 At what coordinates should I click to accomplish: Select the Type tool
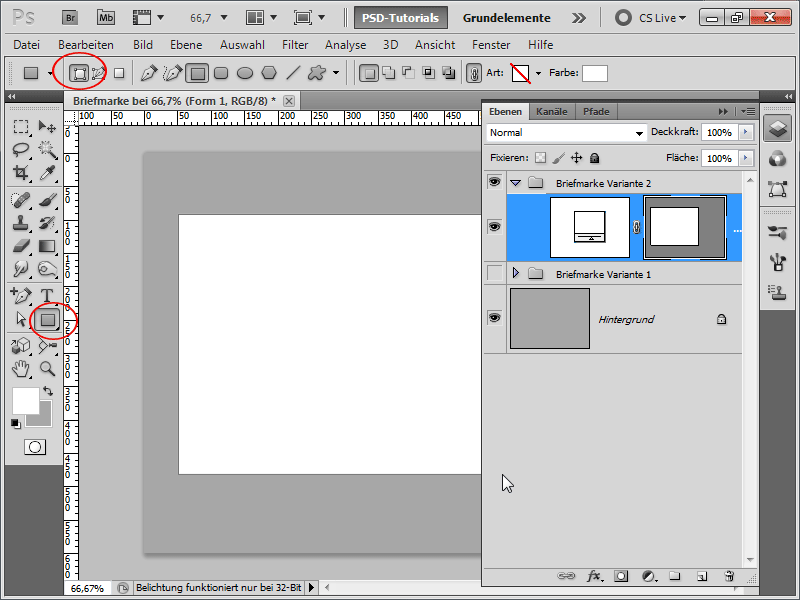click(x=47, y=296)
